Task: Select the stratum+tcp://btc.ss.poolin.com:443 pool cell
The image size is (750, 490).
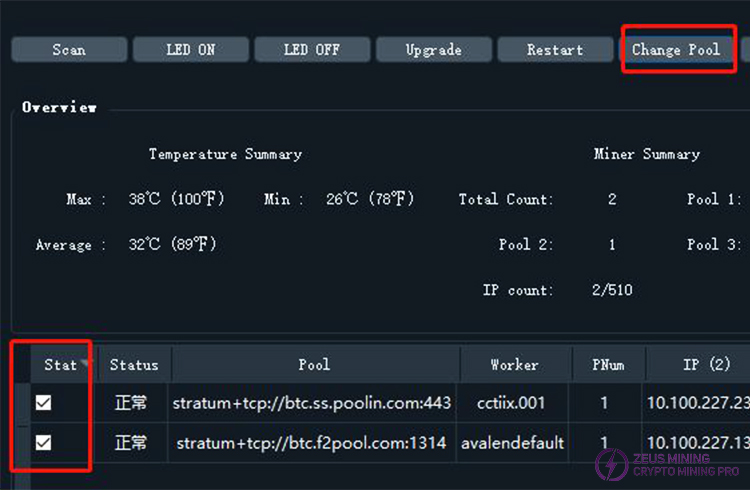Action: (313, 403)
